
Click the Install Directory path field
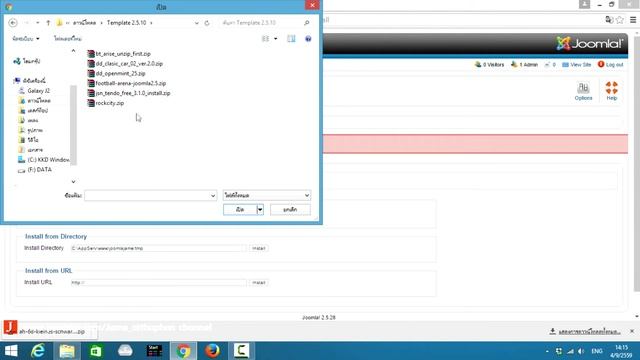[x=158, y=248]
